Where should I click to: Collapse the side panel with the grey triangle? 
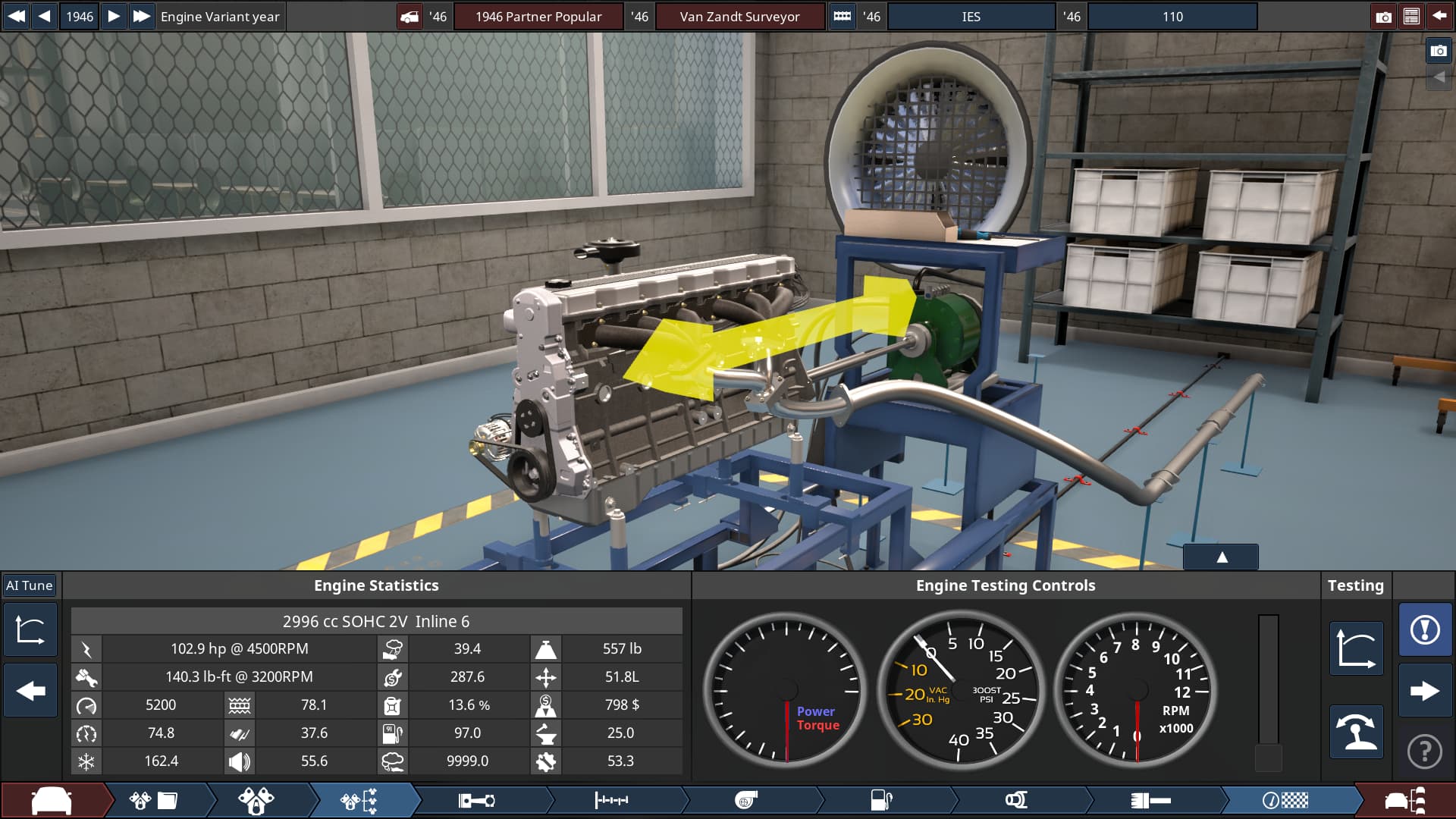[1438, 77]
